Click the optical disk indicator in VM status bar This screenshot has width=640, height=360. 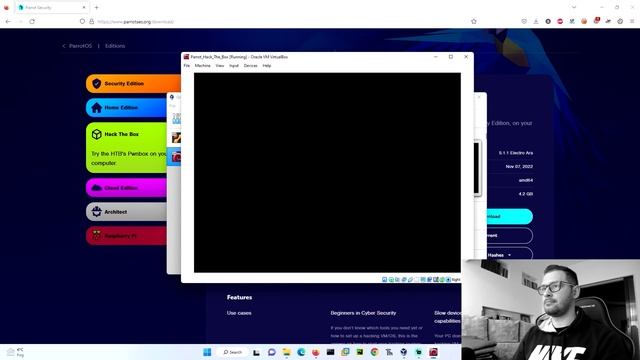click(x=391, y=280)
